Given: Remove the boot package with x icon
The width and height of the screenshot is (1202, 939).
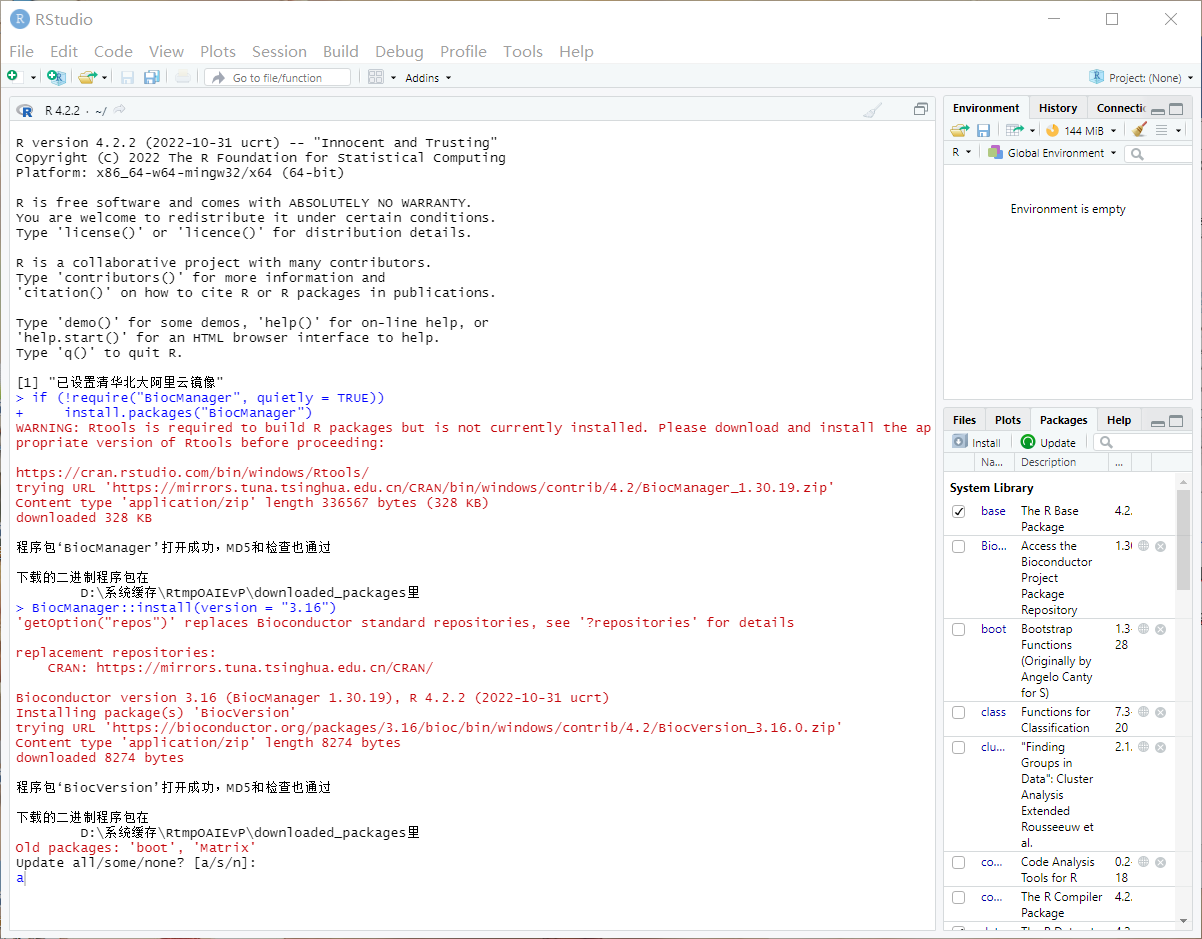Looking at the screenshot, I should [1160, 629].
